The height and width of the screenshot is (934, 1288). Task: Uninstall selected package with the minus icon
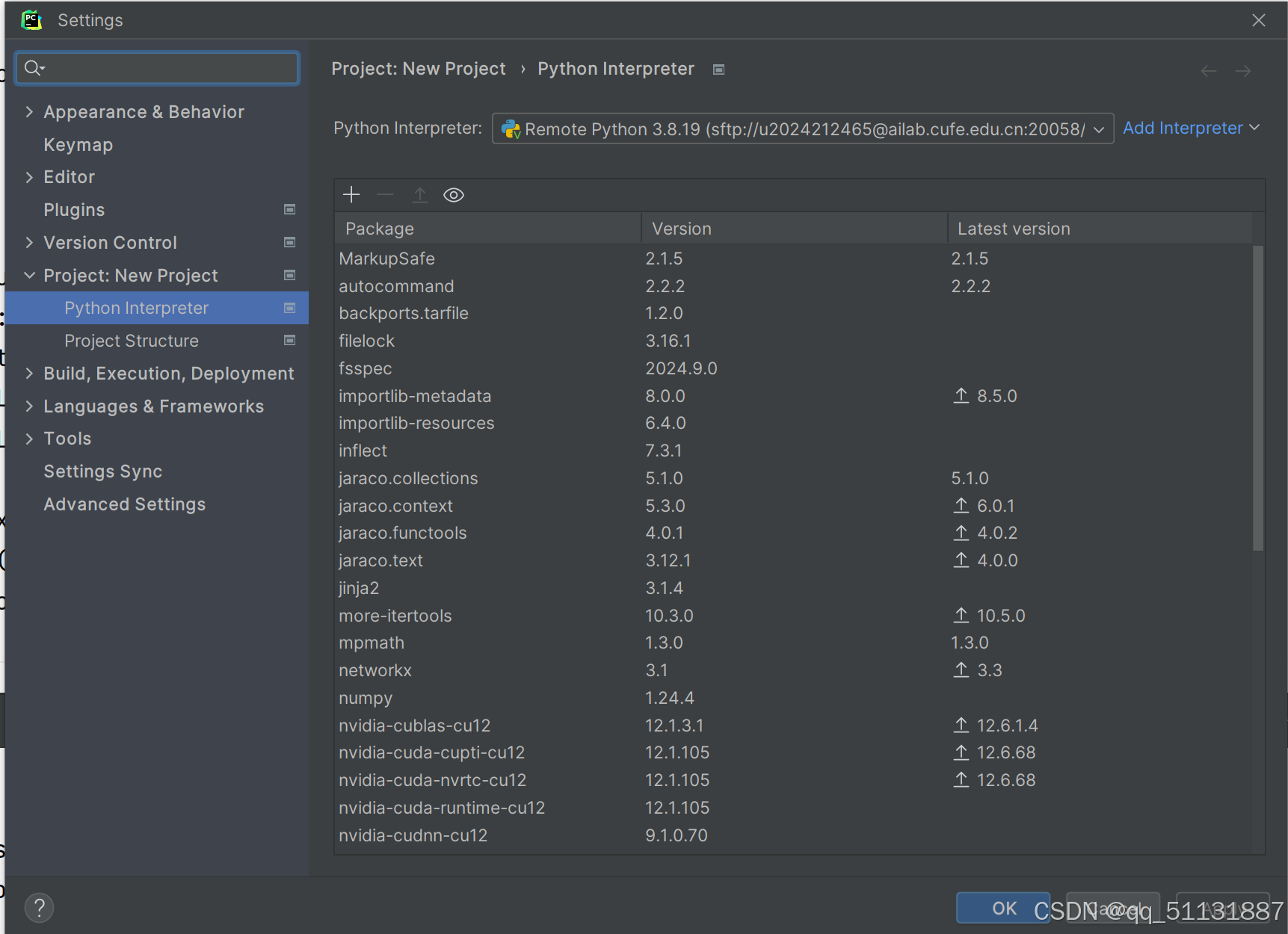(385, 194)
